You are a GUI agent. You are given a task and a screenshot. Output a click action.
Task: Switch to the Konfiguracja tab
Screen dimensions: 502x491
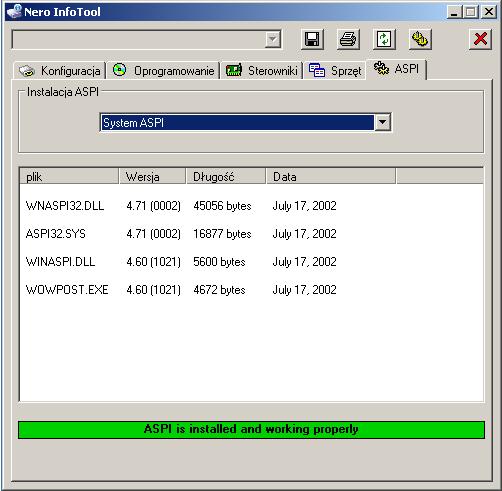pos(60,71)
